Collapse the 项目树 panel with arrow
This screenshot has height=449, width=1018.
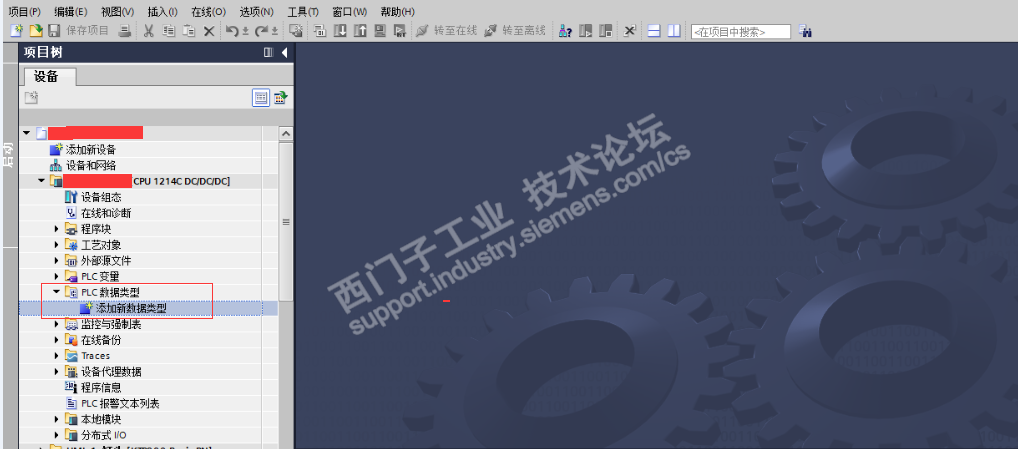284,53
